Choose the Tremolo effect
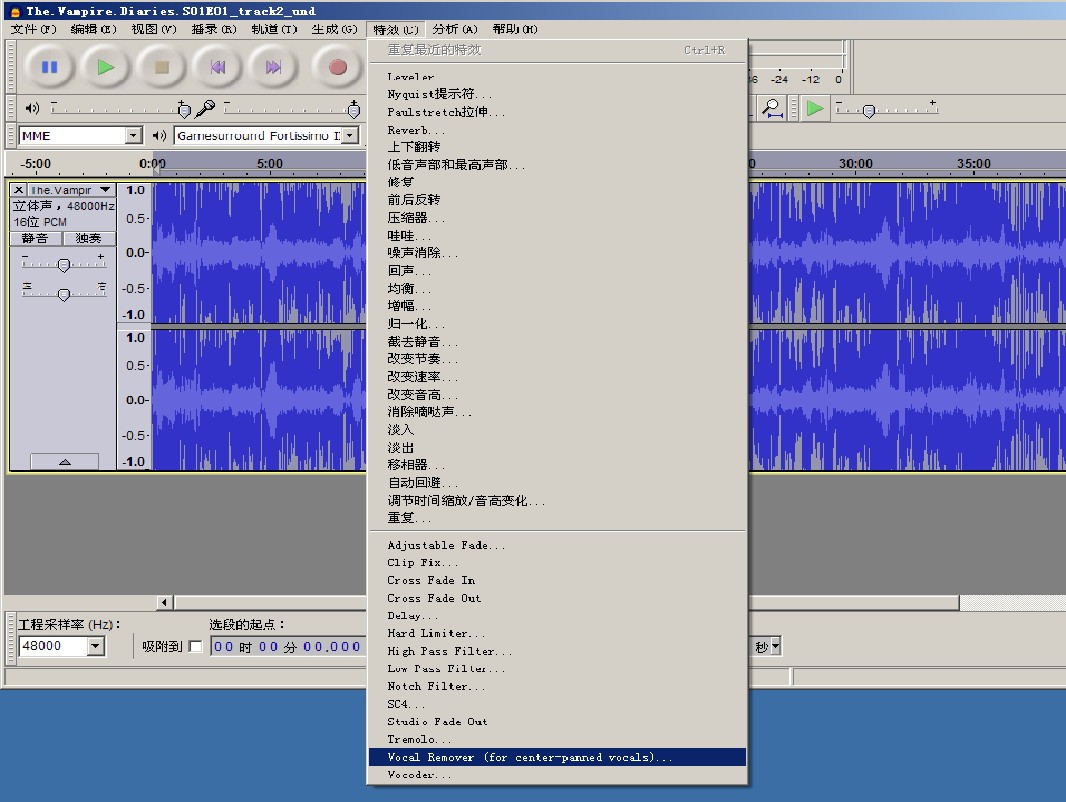 coord(557,739)
